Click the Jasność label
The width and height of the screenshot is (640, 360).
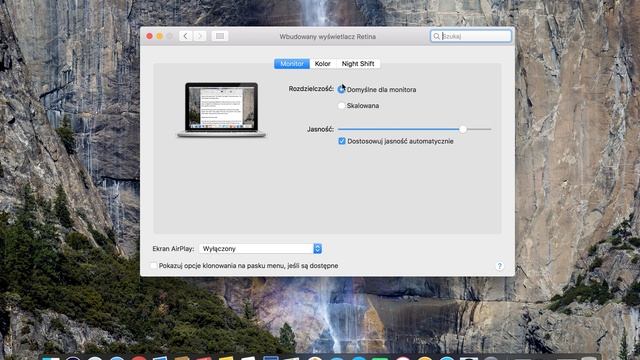click(320, 129)
